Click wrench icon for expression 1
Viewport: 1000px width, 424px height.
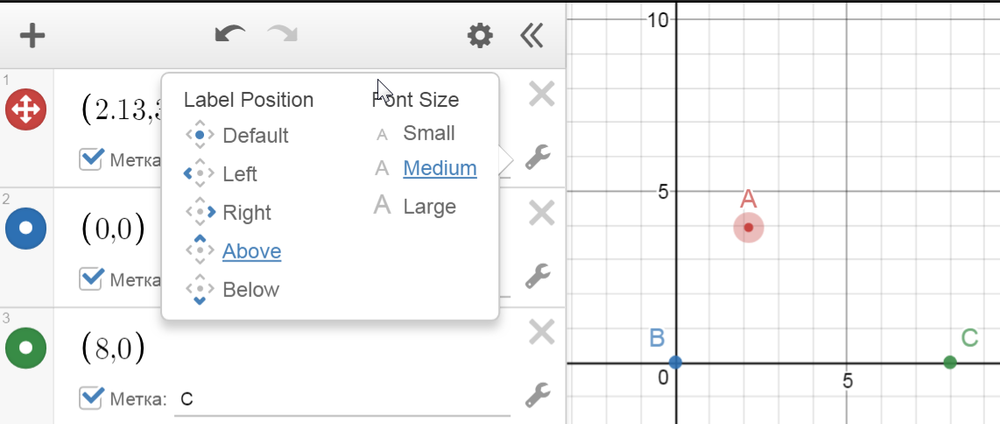[538, 157]
